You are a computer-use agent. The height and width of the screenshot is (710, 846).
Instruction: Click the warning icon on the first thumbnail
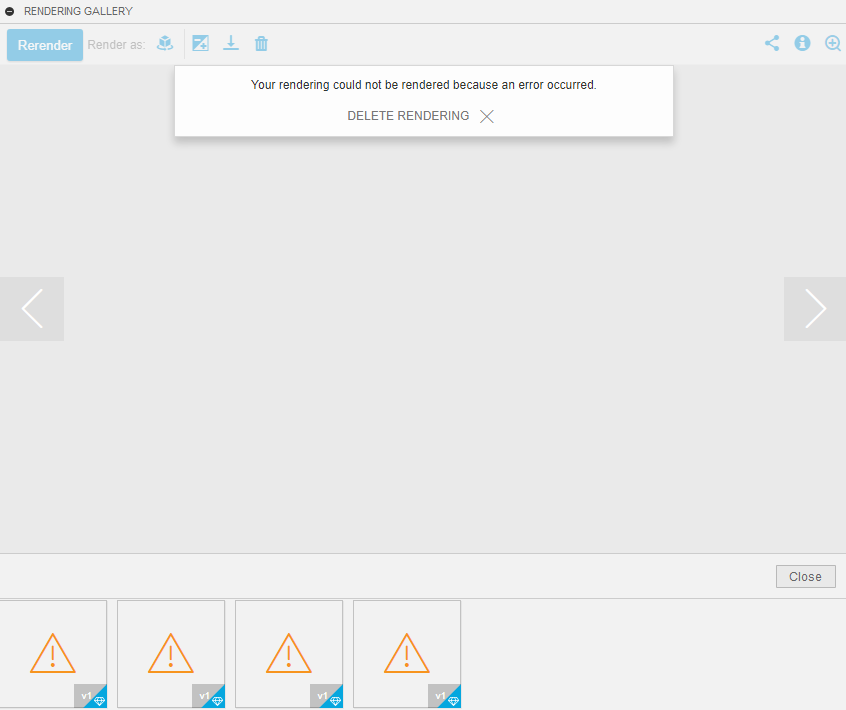[x=52, y=654]
